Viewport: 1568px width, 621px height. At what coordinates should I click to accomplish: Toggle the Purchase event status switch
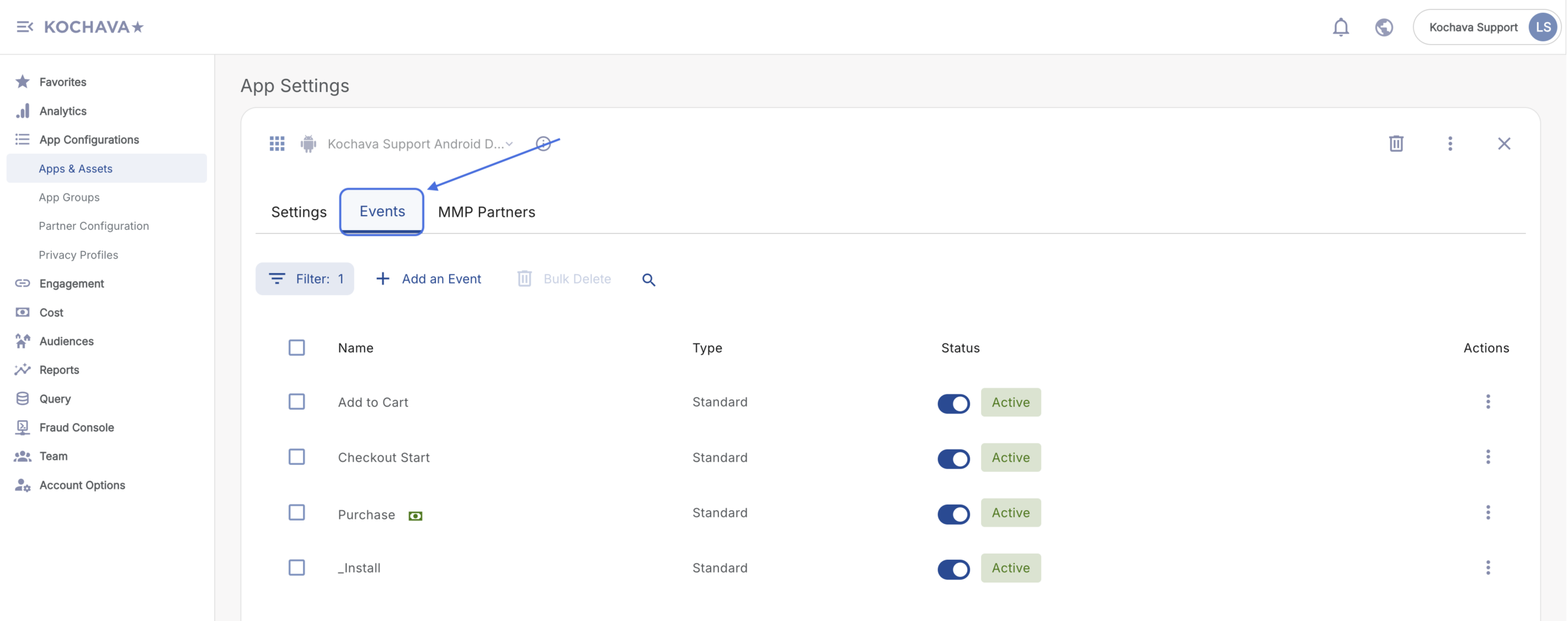tap(953, 514)
